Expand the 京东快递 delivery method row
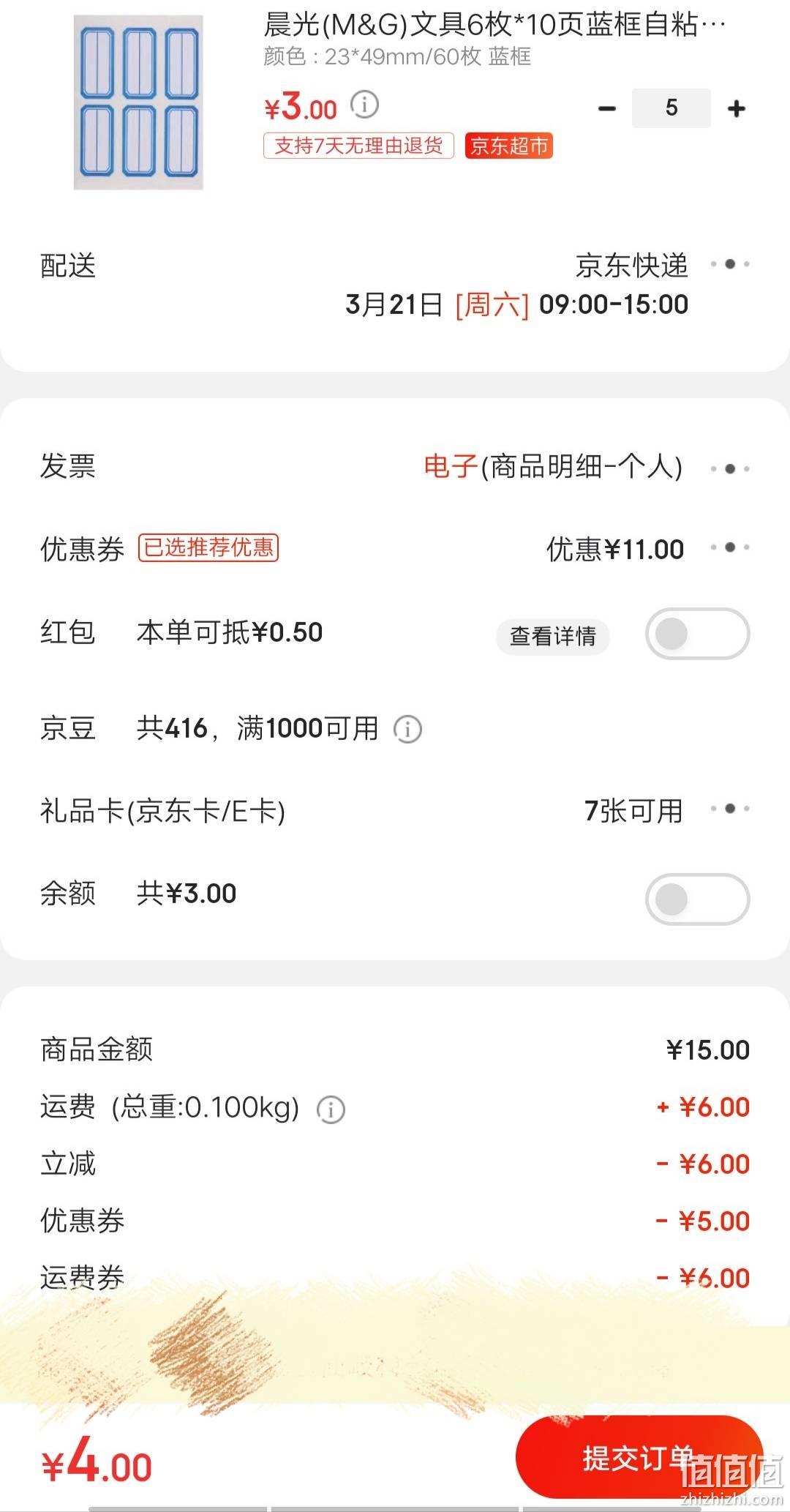The image size is (790, 1512). 632,266
